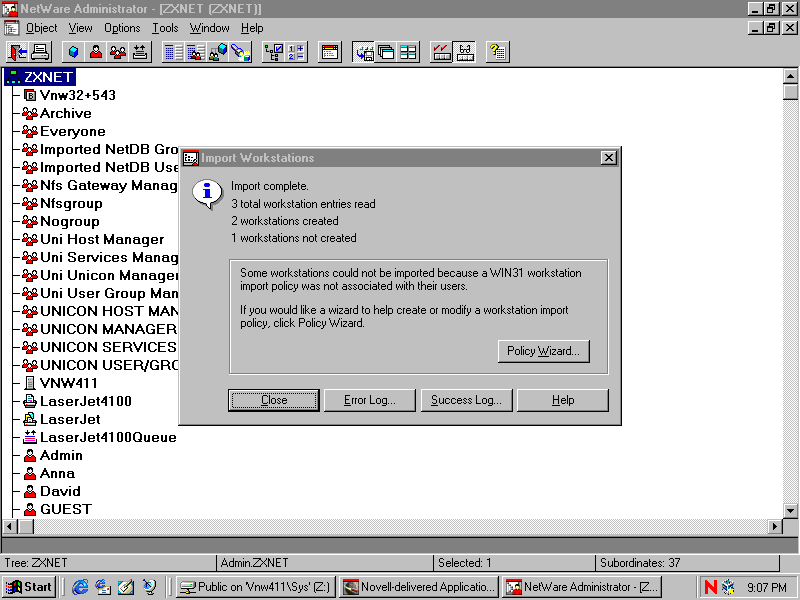800x600 pixels.
Task: Click the eyeglasses view toolbar icon
Action: coord(464,52)
